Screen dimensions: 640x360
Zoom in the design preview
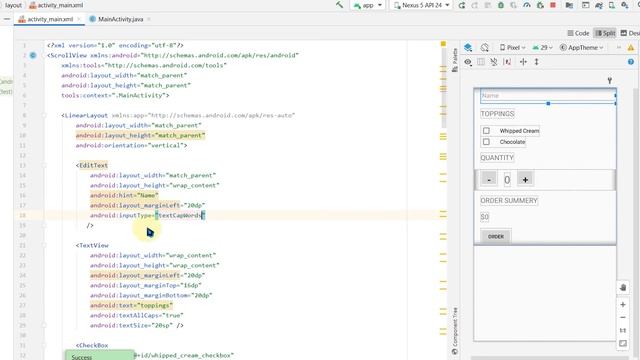pyautogui.click(x=623, y=304)
